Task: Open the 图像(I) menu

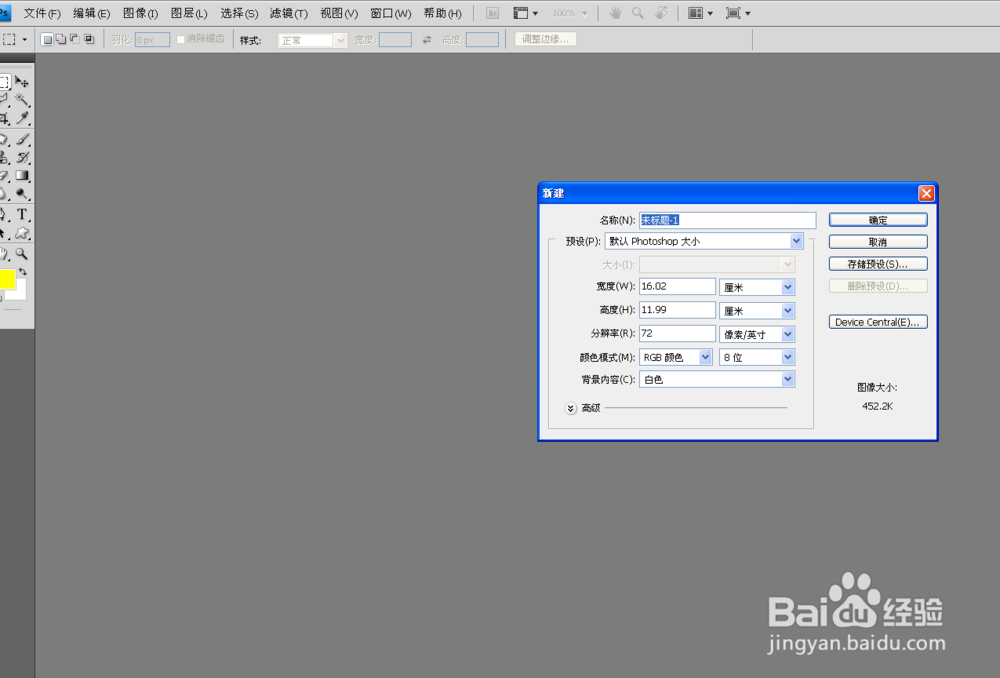Action: (x=140, y=13)
